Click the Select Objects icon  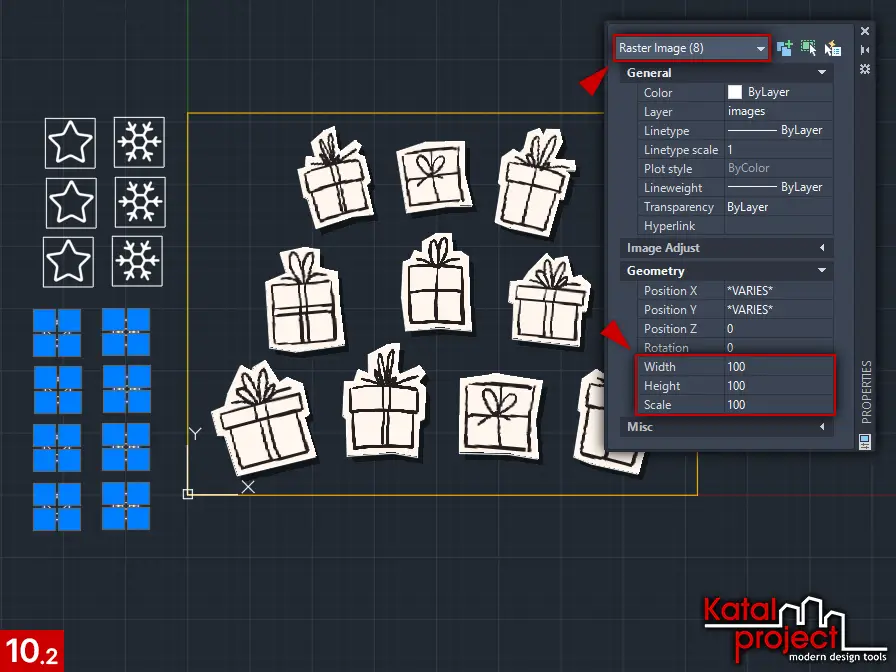(x=808, y=47)
